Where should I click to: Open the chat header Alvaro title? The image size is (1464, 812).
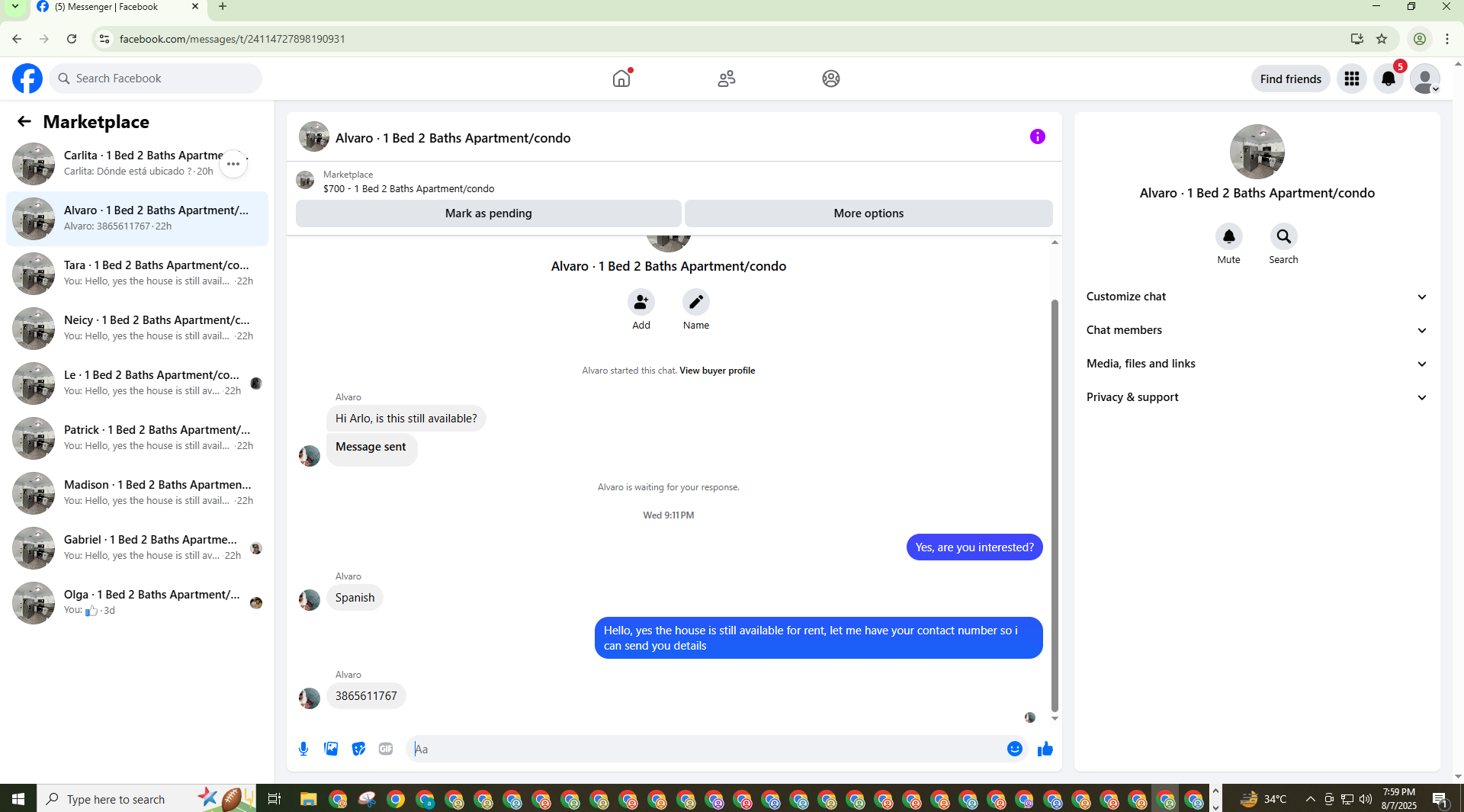tap(453, 138)
